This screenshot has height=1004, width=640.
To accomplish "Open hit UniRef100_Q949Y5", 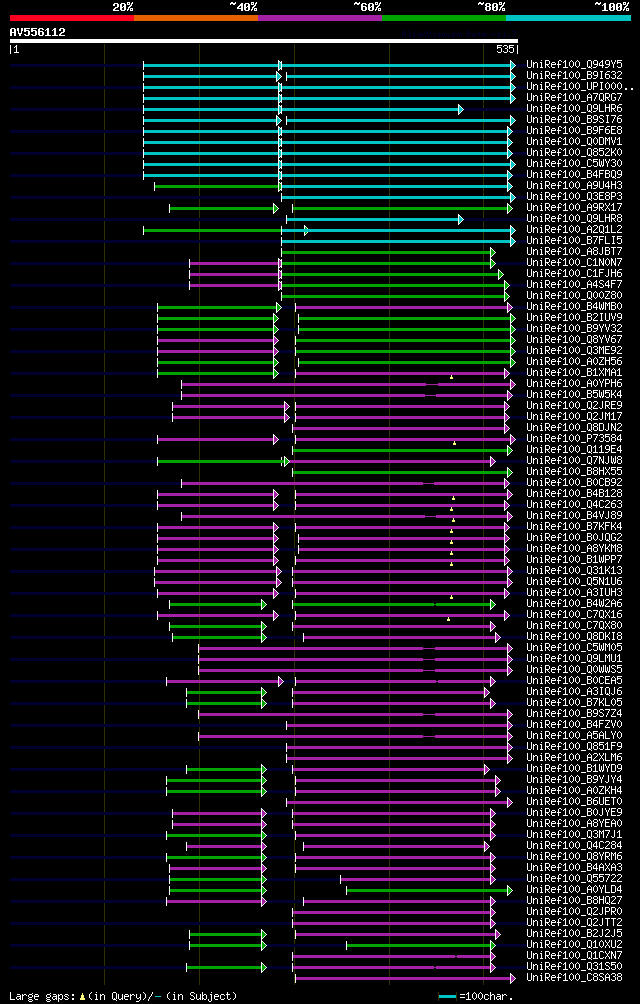I will pyautogui.click(x=574, y=65).
